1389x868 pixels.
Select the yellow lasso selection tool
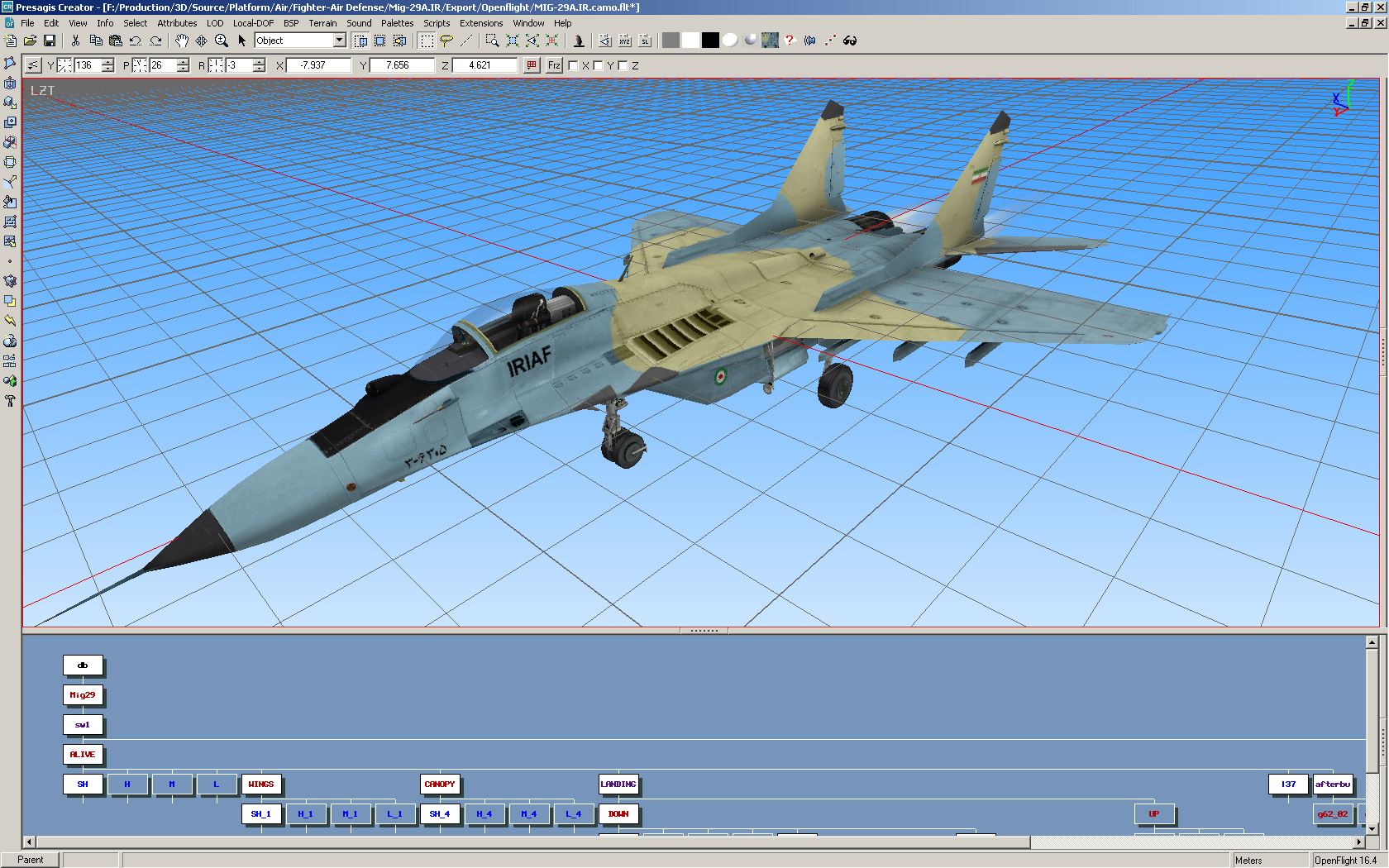(x=446, y=41)
